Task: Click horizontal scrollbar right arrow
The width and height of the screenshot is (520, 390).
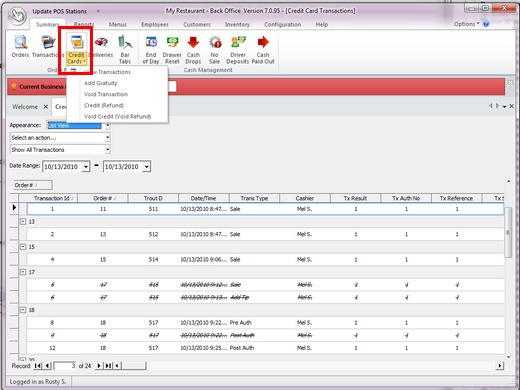Action: tap(499, 366)
